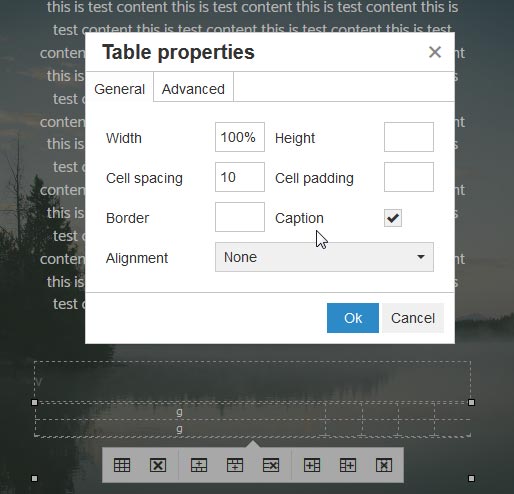Cancel the Table properties dialog
Screen dimensions: 514x494
[x=413, y=318]
